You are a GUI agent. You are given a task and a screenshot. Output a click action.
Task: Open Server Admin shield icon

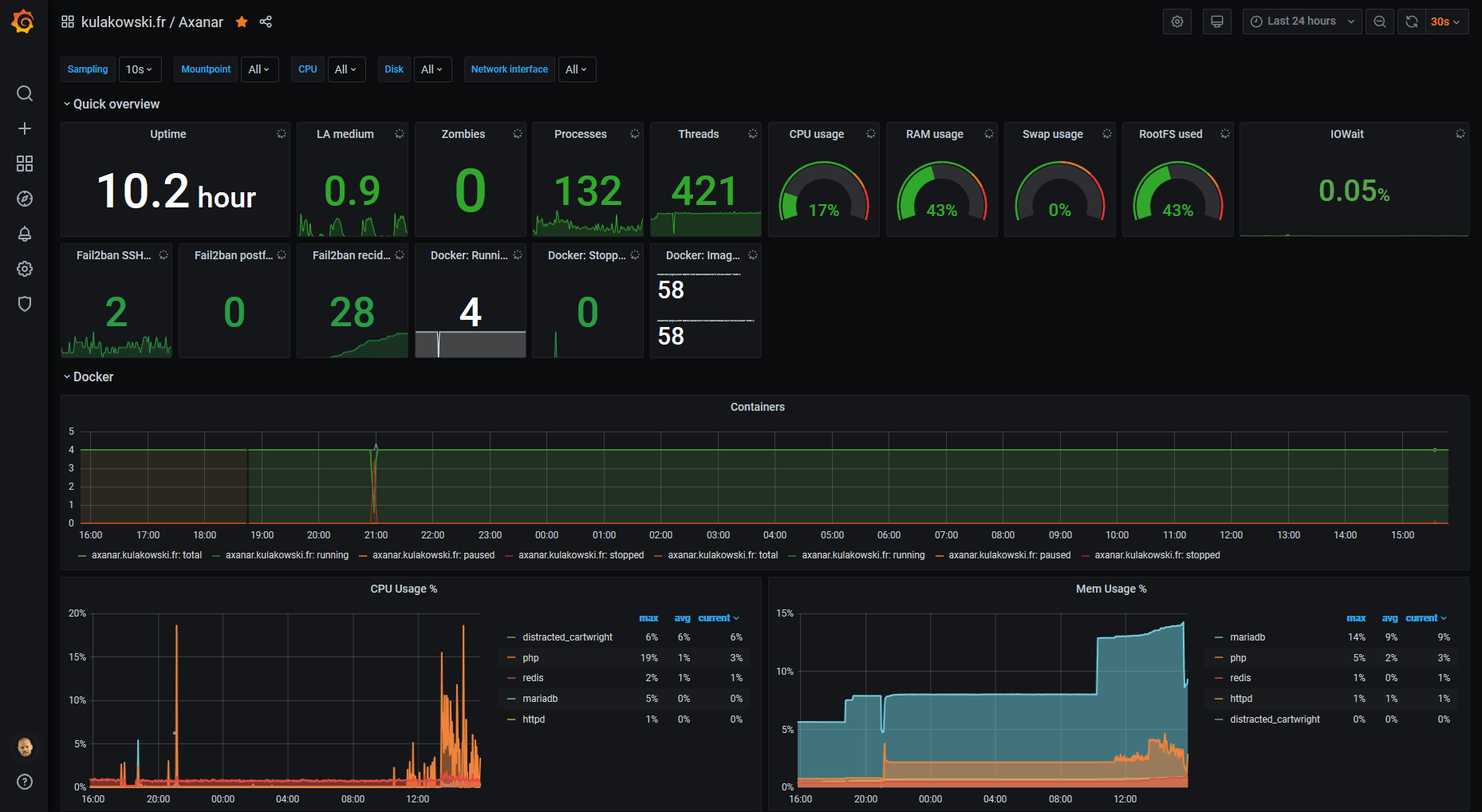(x=25, y=304)
